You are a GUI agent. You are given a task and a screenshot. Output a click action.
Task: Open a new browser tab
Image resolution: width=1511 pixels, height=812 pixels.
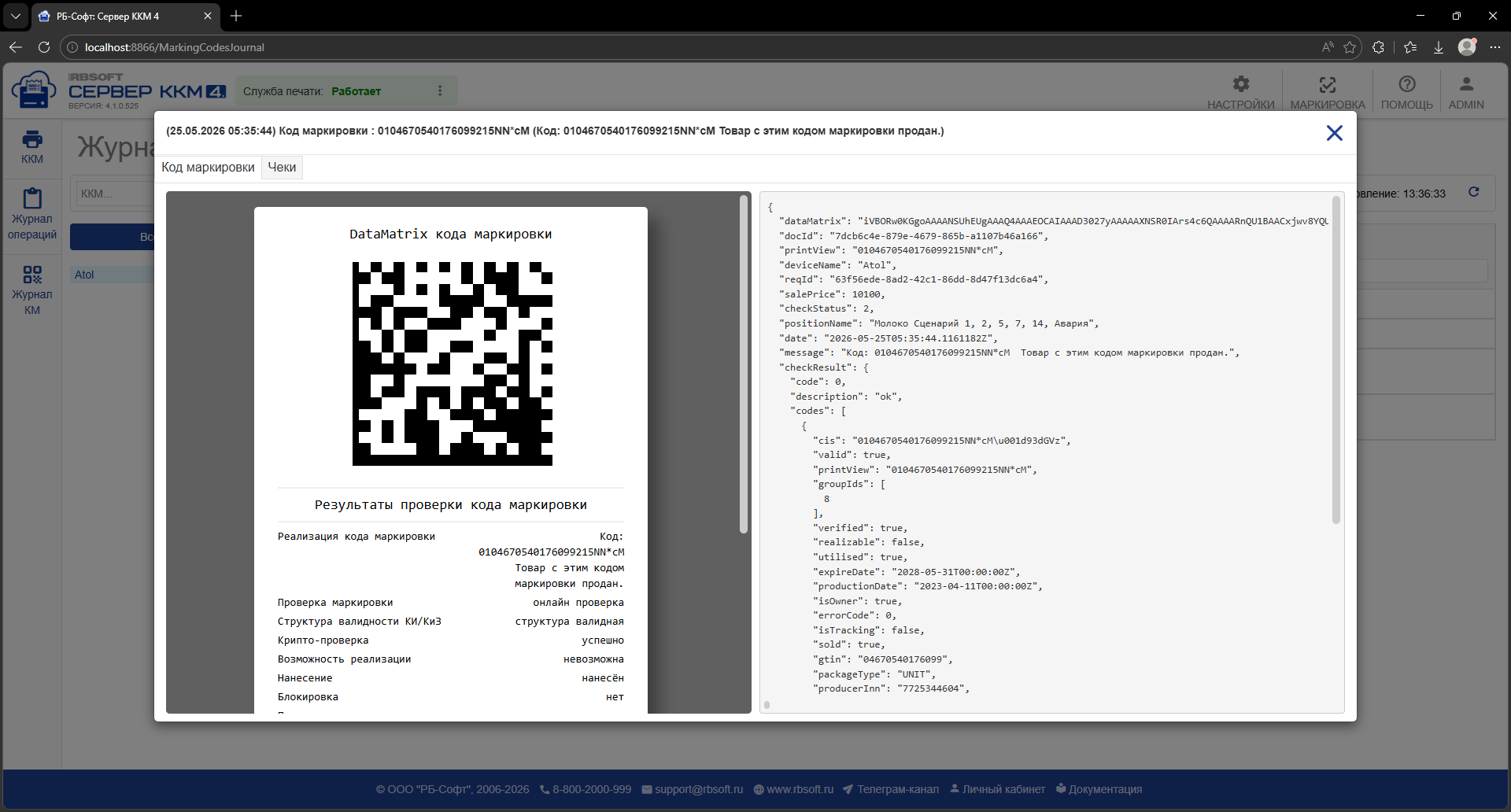tap(236, 16)
